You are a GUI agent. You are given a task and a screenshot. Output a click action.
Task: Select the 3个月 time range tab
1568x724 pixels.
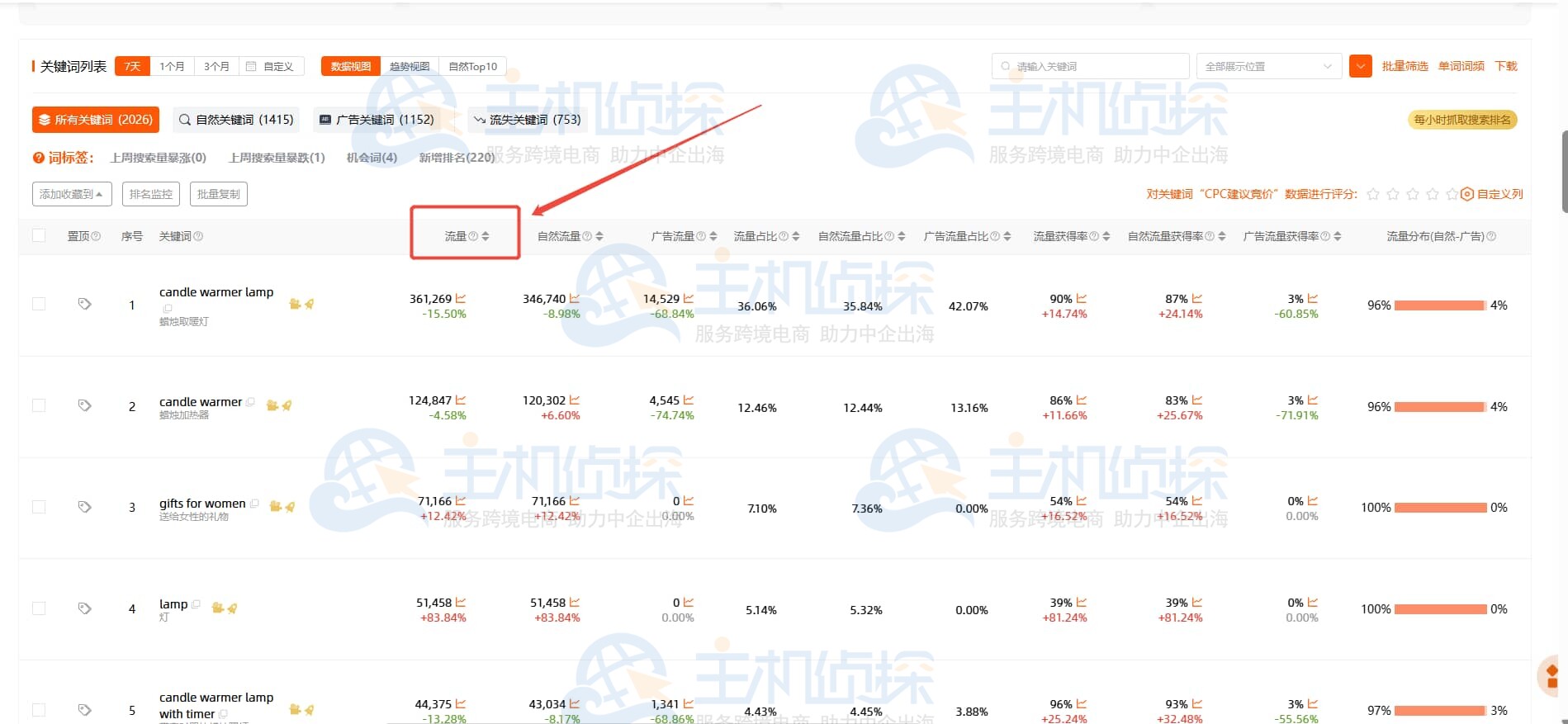coord(216,66)
